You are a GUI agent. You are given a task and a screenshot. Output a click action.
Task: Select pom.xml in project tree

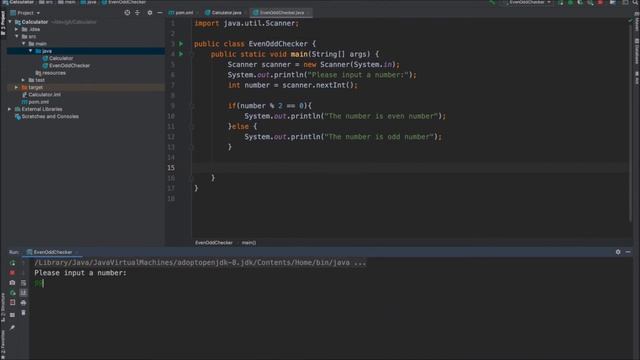(x=35, y=102)
